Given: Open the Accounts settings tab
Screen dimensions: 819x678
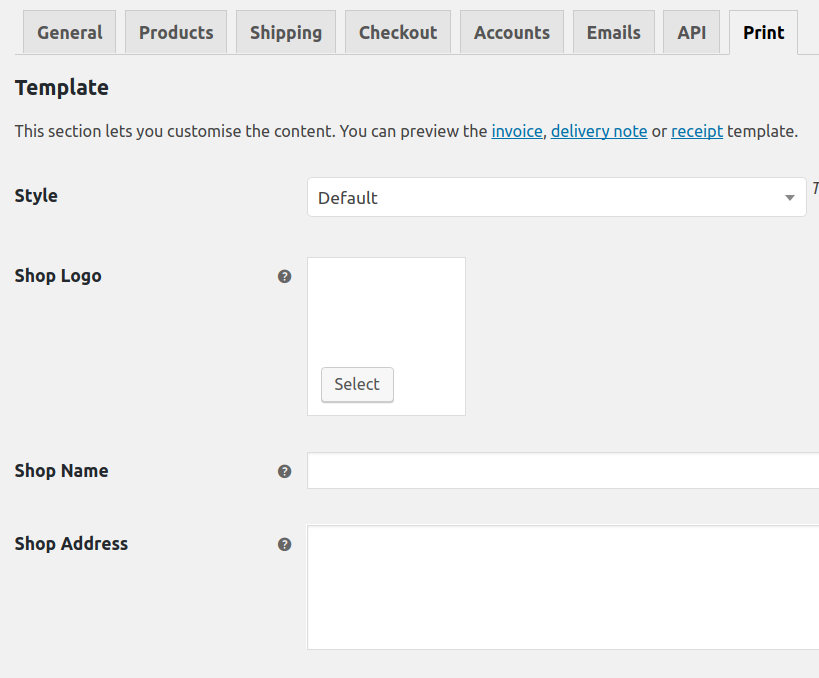Looking at the screenshot, I should [512, 32].
